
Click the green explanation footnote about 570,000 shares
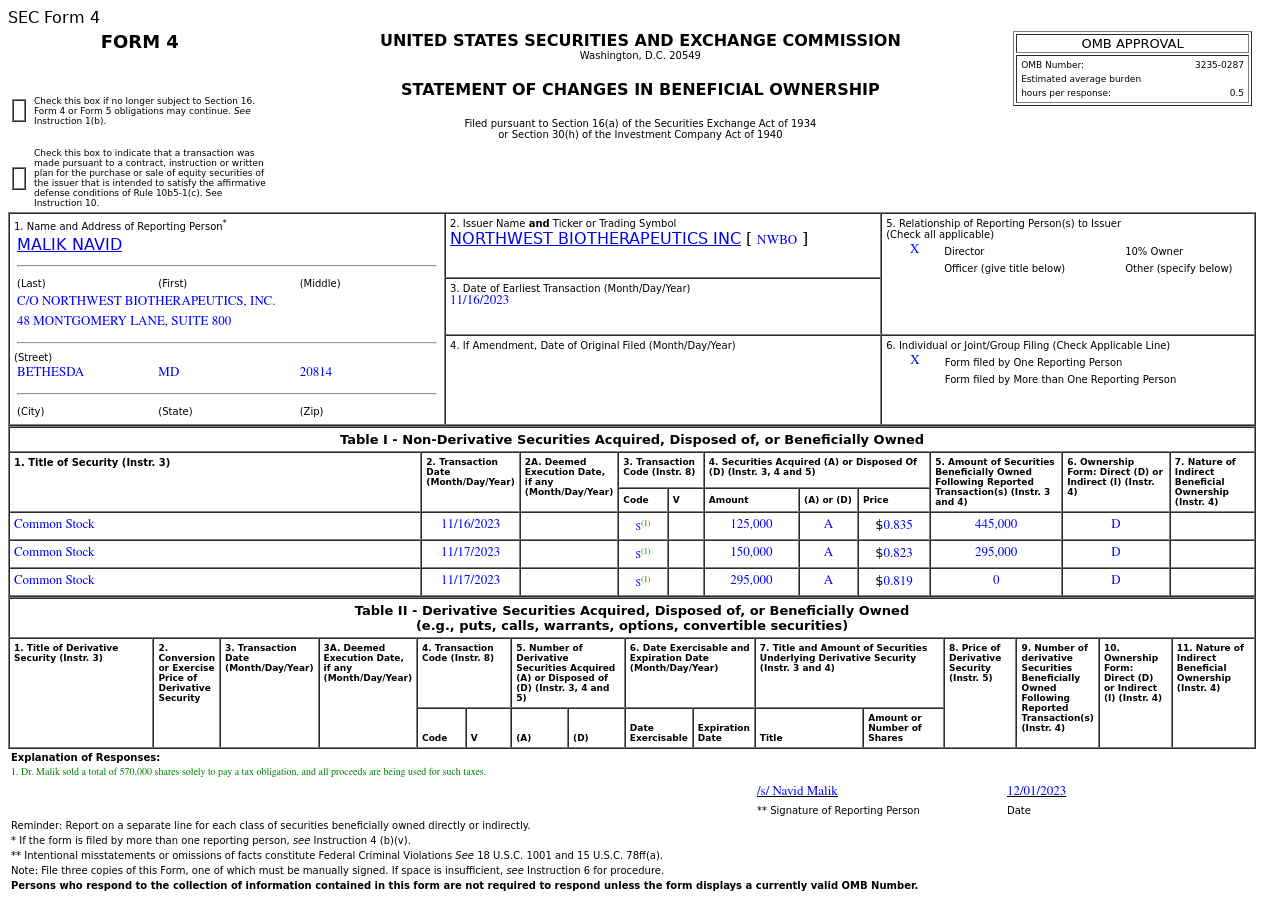(248, 772)
